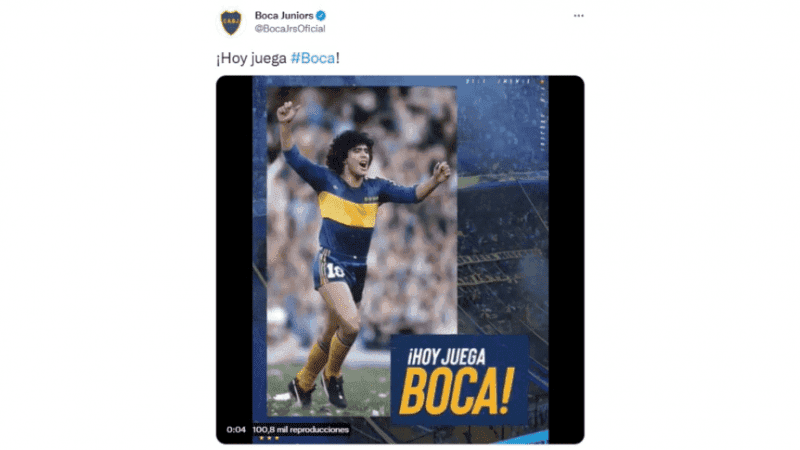Click the 100,8 mil reproducciones view count
This screenshot has height=450, width=800.
(301, 430)
